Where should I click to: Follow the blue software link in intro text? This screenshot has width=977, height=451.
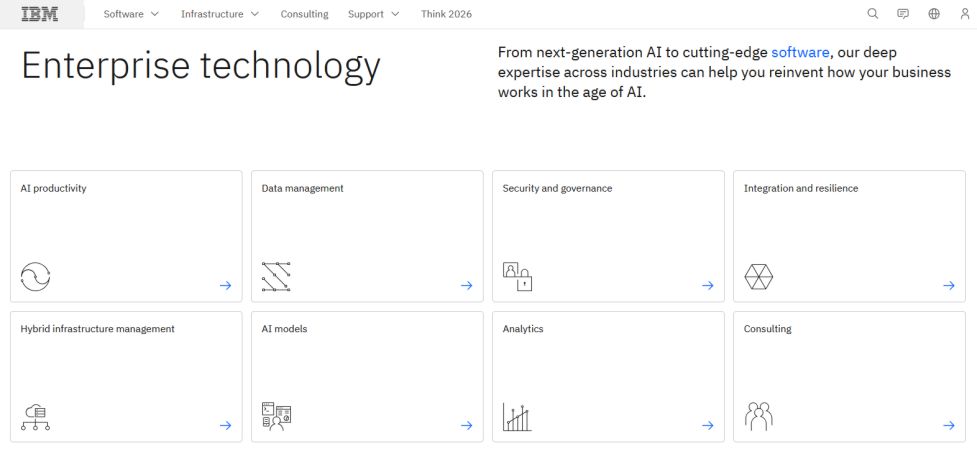point(800,52)
